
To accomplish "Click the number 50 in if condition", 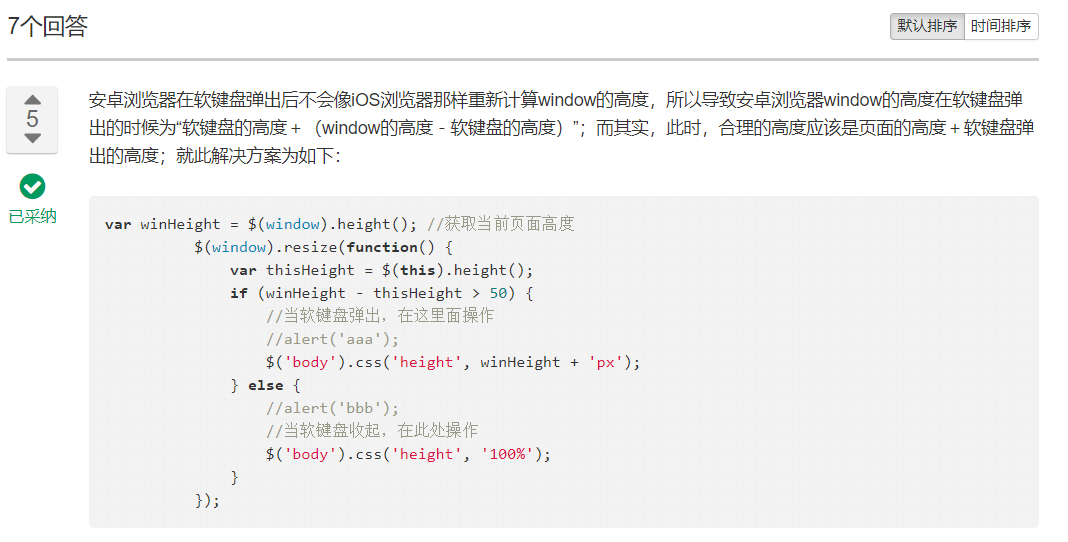I will click(x=498, y=293).
